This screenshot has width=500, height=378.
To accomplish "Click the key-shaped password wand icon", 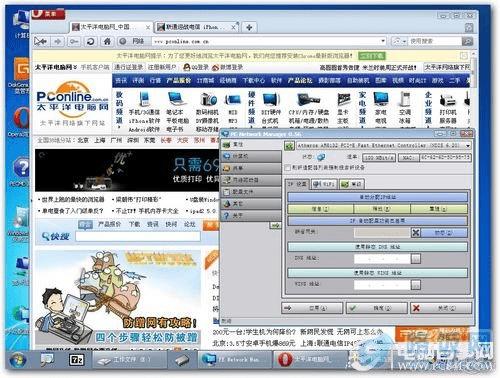I will click(74, 41).
